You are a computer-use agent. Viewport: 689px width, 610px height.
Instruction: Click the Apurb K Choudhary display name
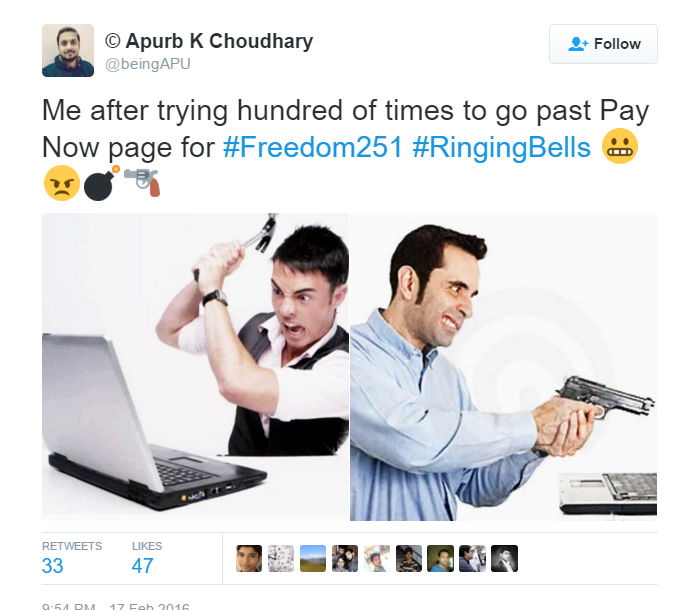click(209, 41)
